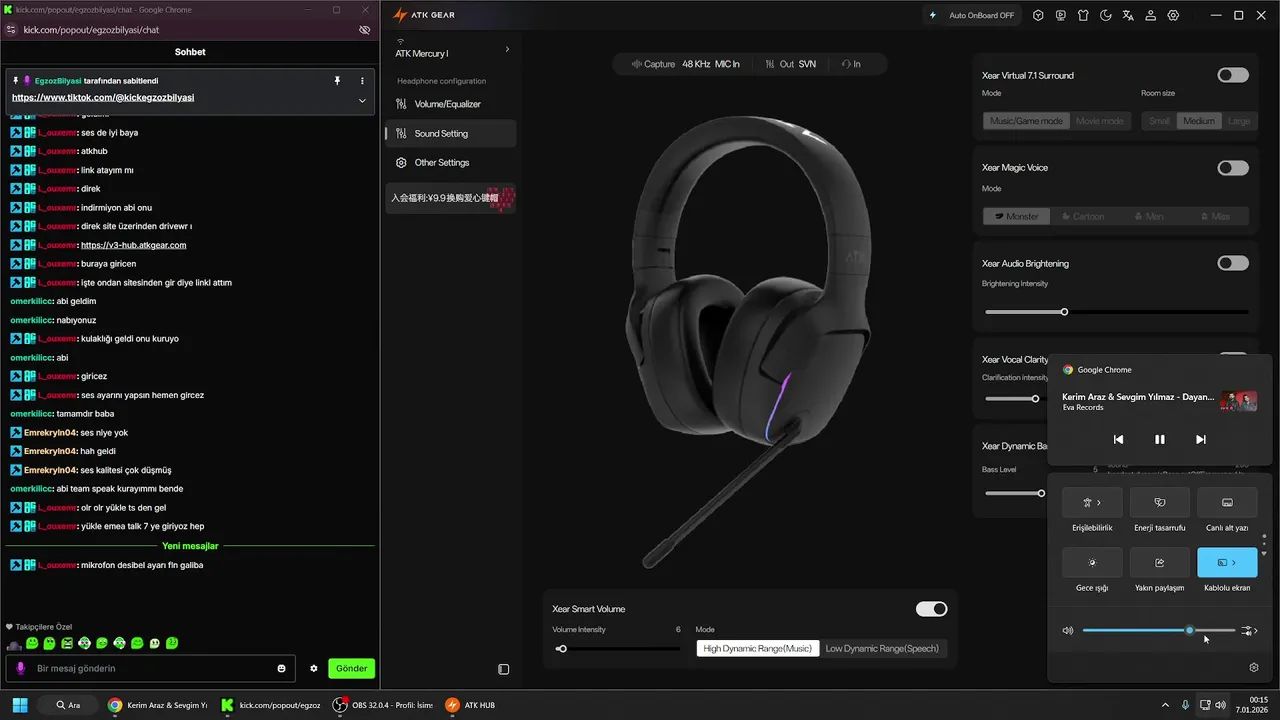Click the Volume Intensity slider handle
1280x720 pixels.
562,649
